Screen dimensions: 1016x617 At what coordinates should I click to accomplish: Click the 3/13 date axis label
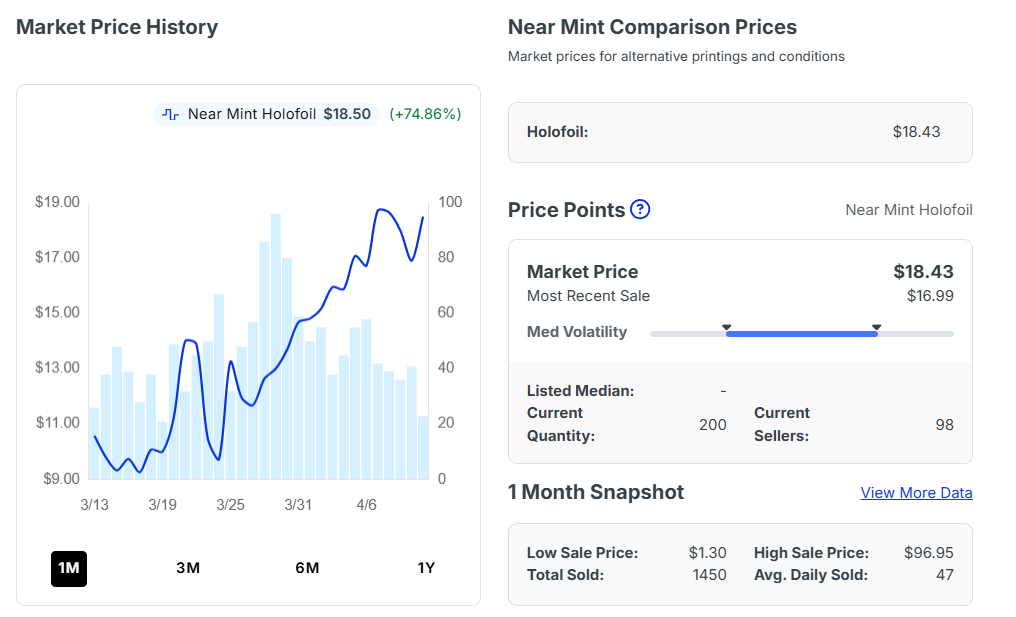[x=94, y=505]
